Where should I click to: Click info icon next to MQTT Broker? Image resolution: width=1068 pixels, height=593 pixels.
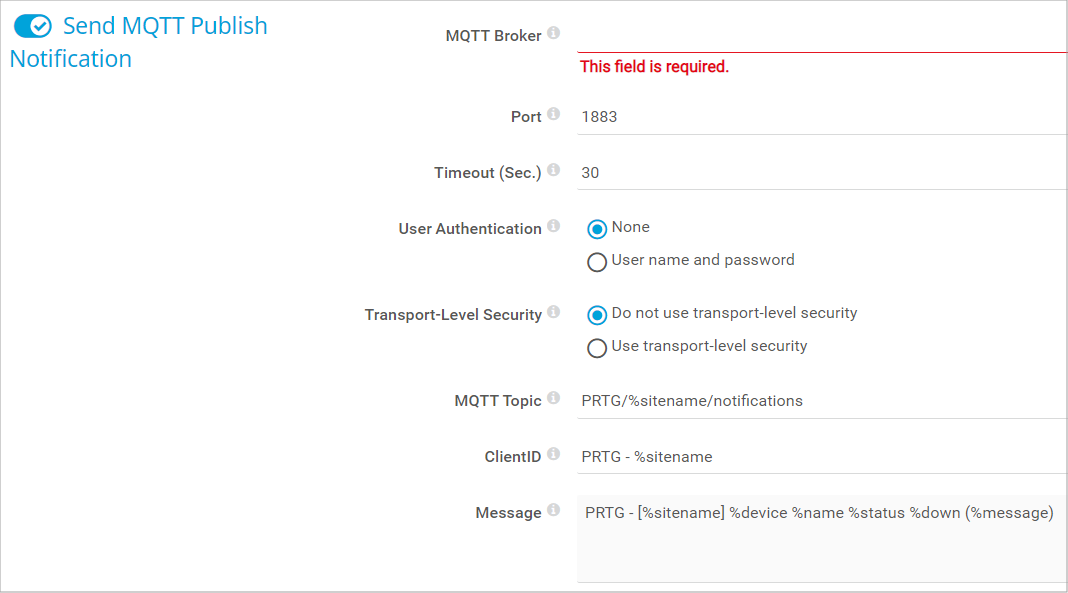[554, 33]
